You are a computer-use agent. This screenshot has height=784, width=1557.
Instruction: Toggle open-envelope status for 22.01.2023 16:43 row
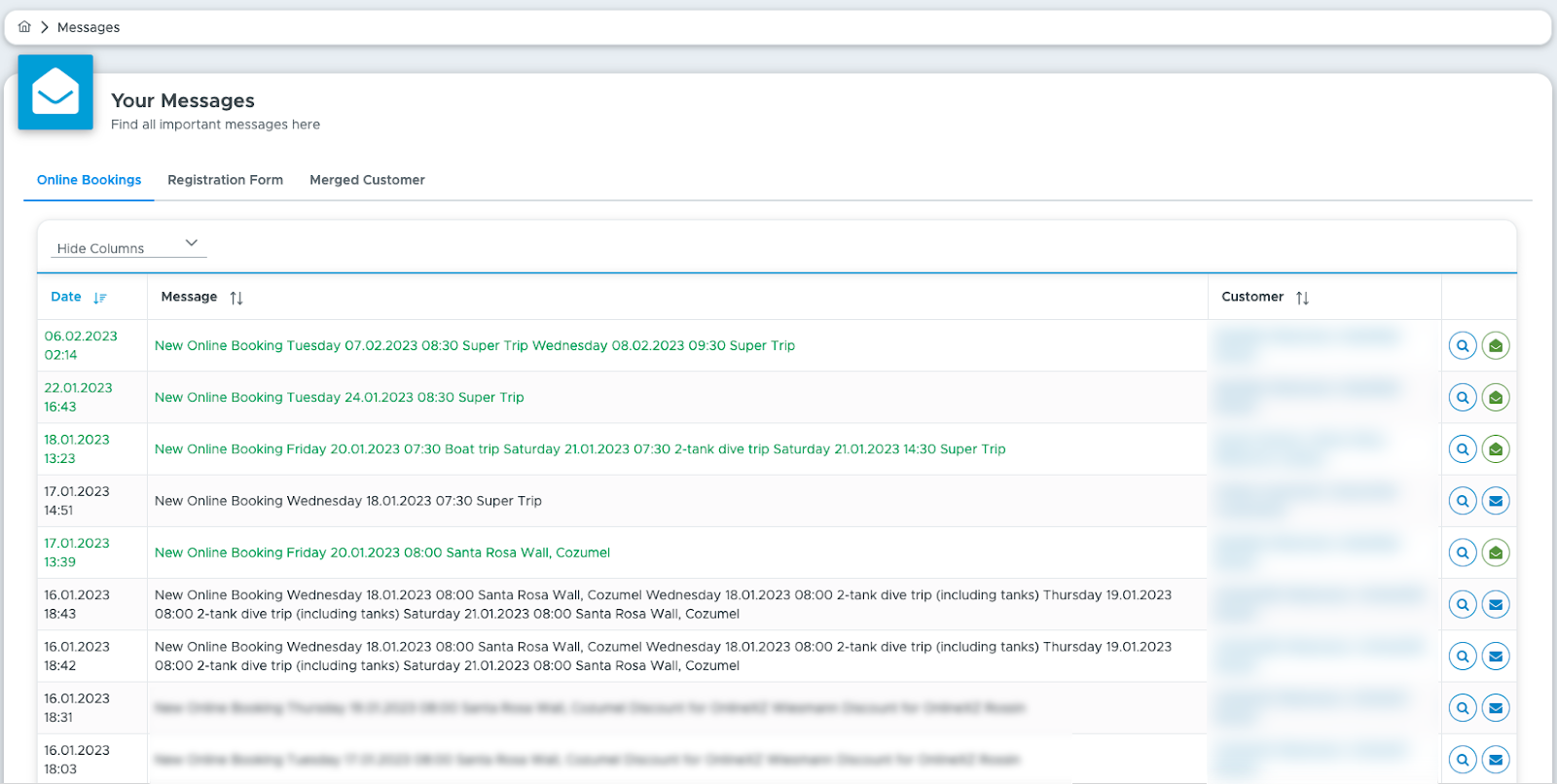tap(1496, 397)
